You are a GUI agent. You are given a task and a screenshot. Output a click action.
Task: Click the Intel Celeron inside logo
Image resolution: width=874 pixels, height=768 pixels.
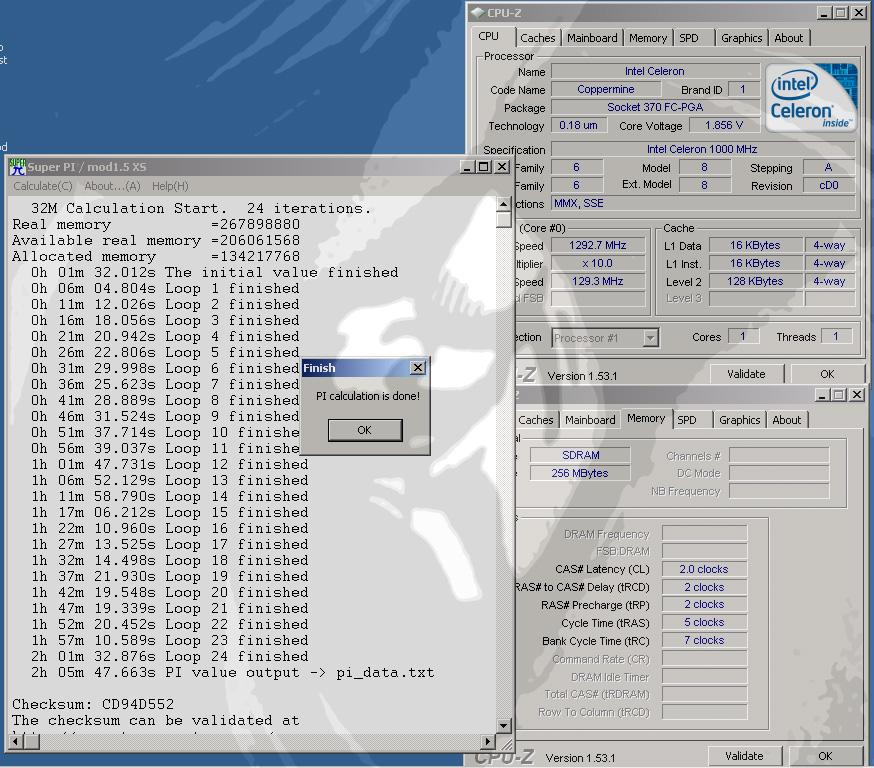(x=812, y=98)
